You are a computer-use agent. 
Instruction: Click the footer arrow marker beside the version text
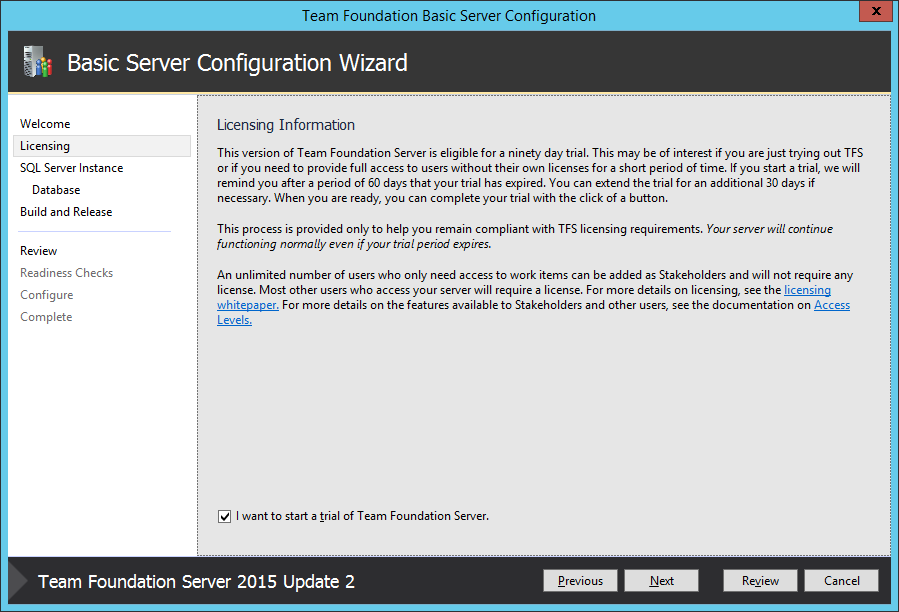click(x=18, y=580)
